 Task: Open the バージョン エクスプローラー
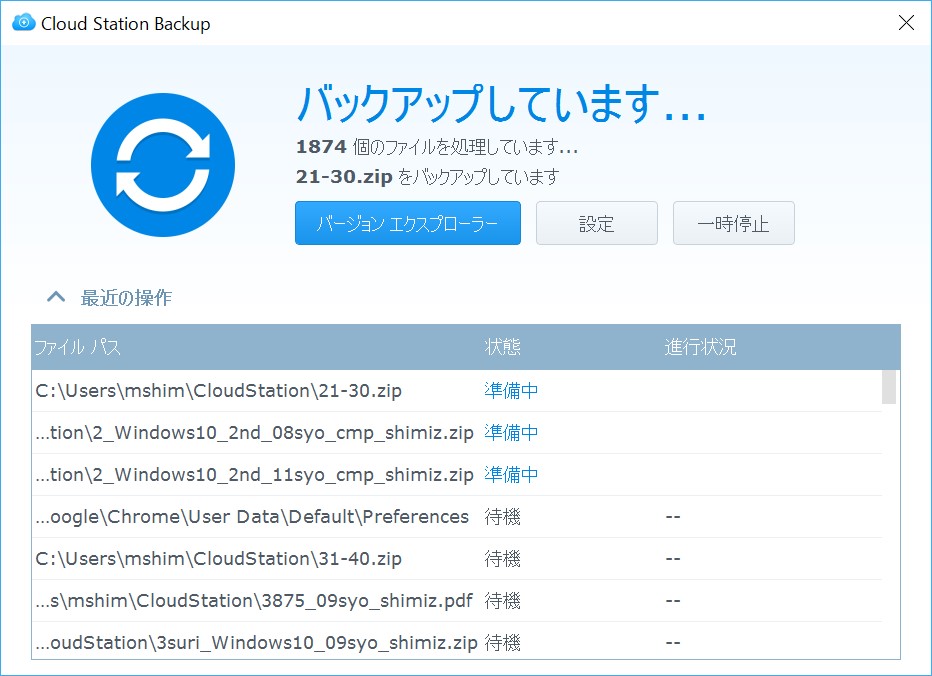pyautogui.click(x=407, y=223)
